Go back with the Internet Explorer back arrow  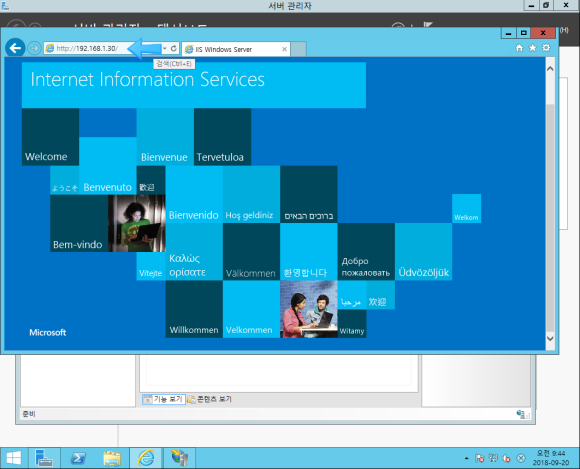click(x=15, y=48)
